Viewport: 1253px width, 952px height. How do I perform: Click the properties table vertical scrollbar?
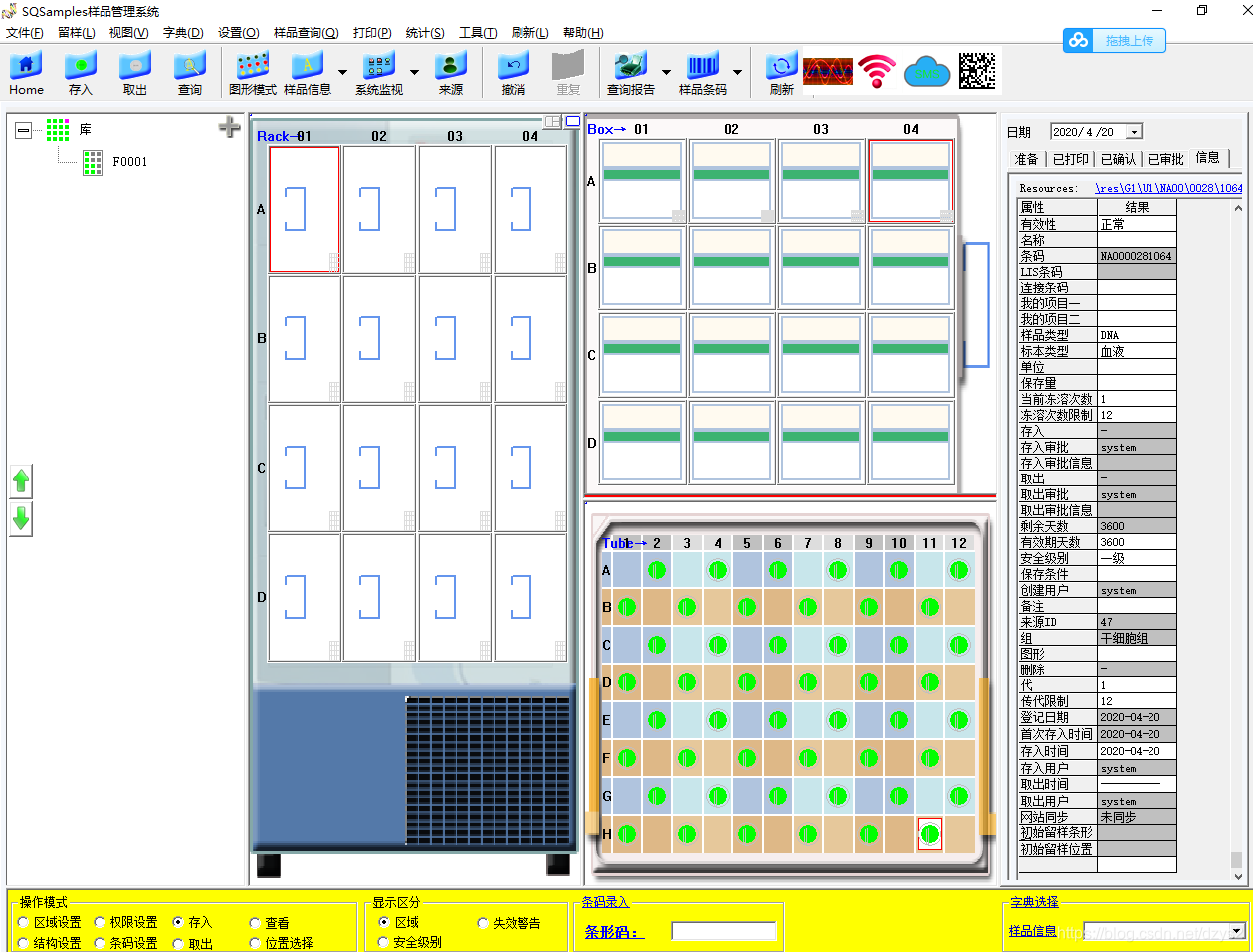(1238, 542)
